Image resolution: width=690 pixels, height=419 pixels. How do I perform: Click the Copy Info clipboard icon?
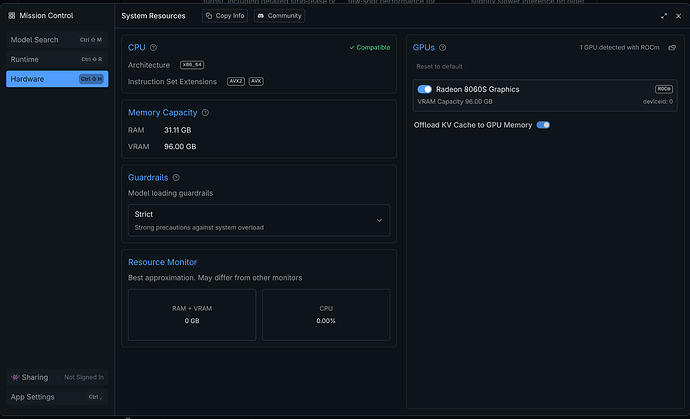pos(209,16)
